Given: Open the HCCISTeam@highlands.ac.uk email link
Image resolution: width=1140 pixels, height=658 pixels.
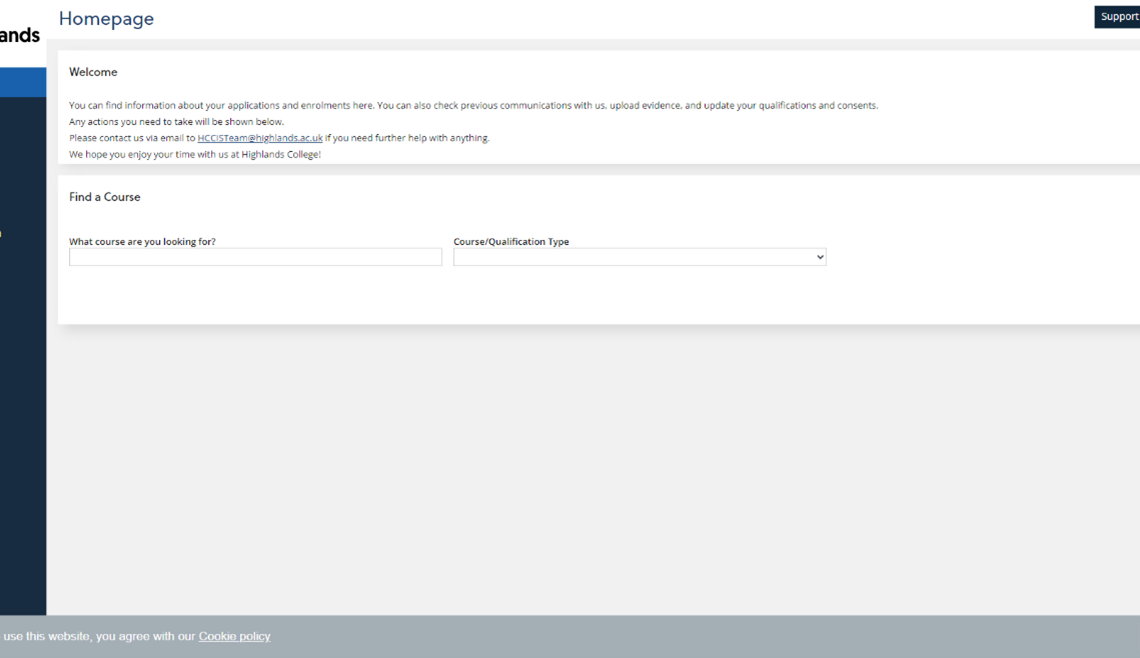Looking at the screenshot, I should (260, 138).
